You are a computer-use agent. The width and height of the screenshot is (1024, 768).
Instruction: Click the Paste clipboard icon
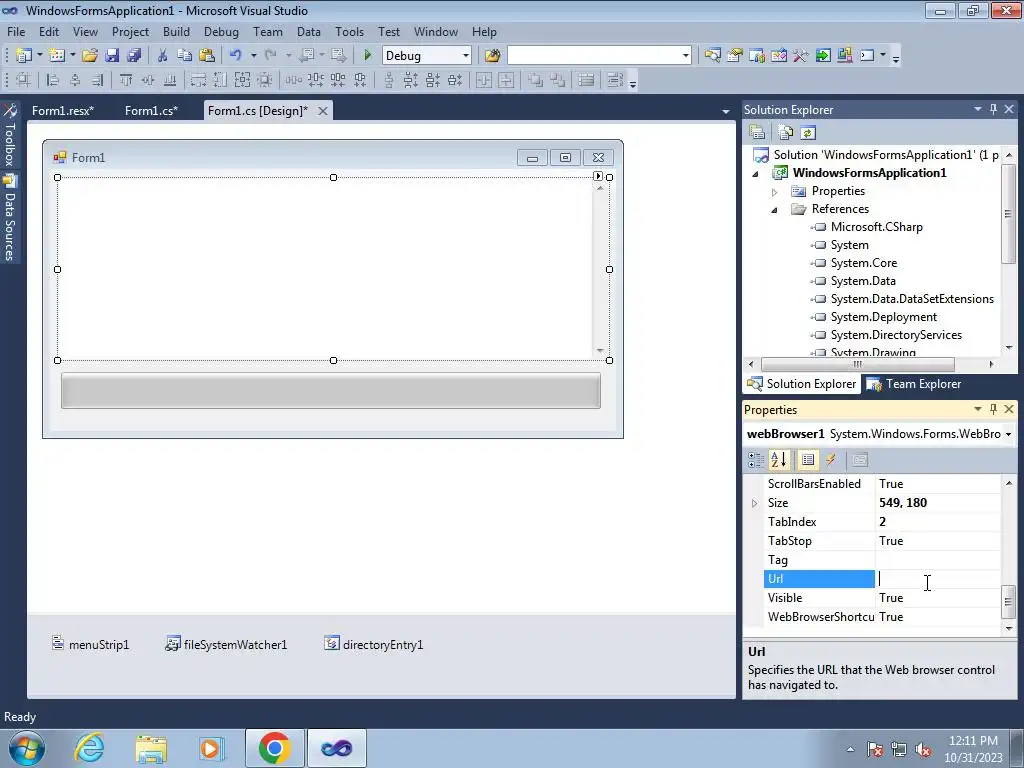(207, 56)
